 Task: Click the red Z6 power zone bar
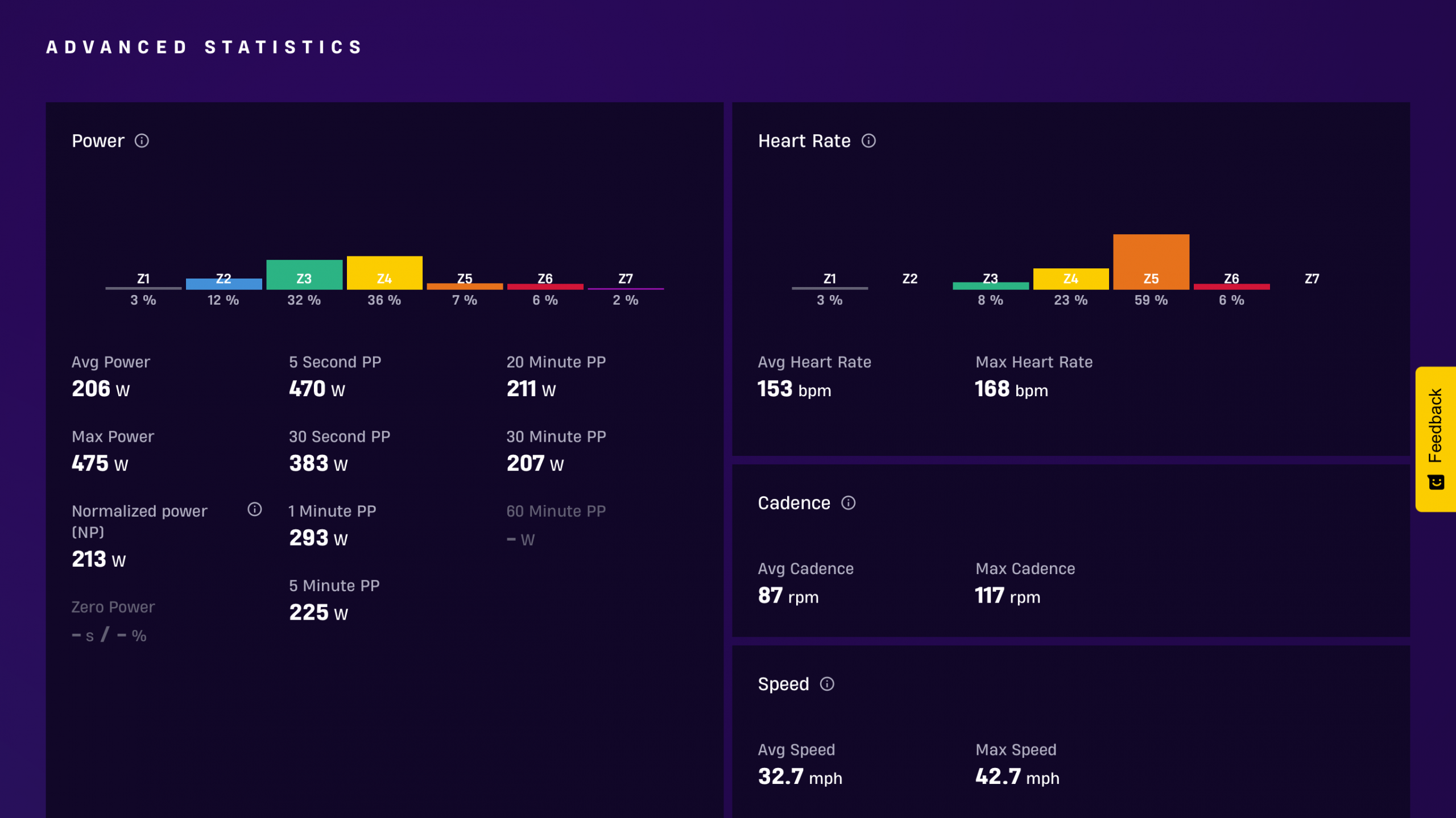[x=545, y=286]
